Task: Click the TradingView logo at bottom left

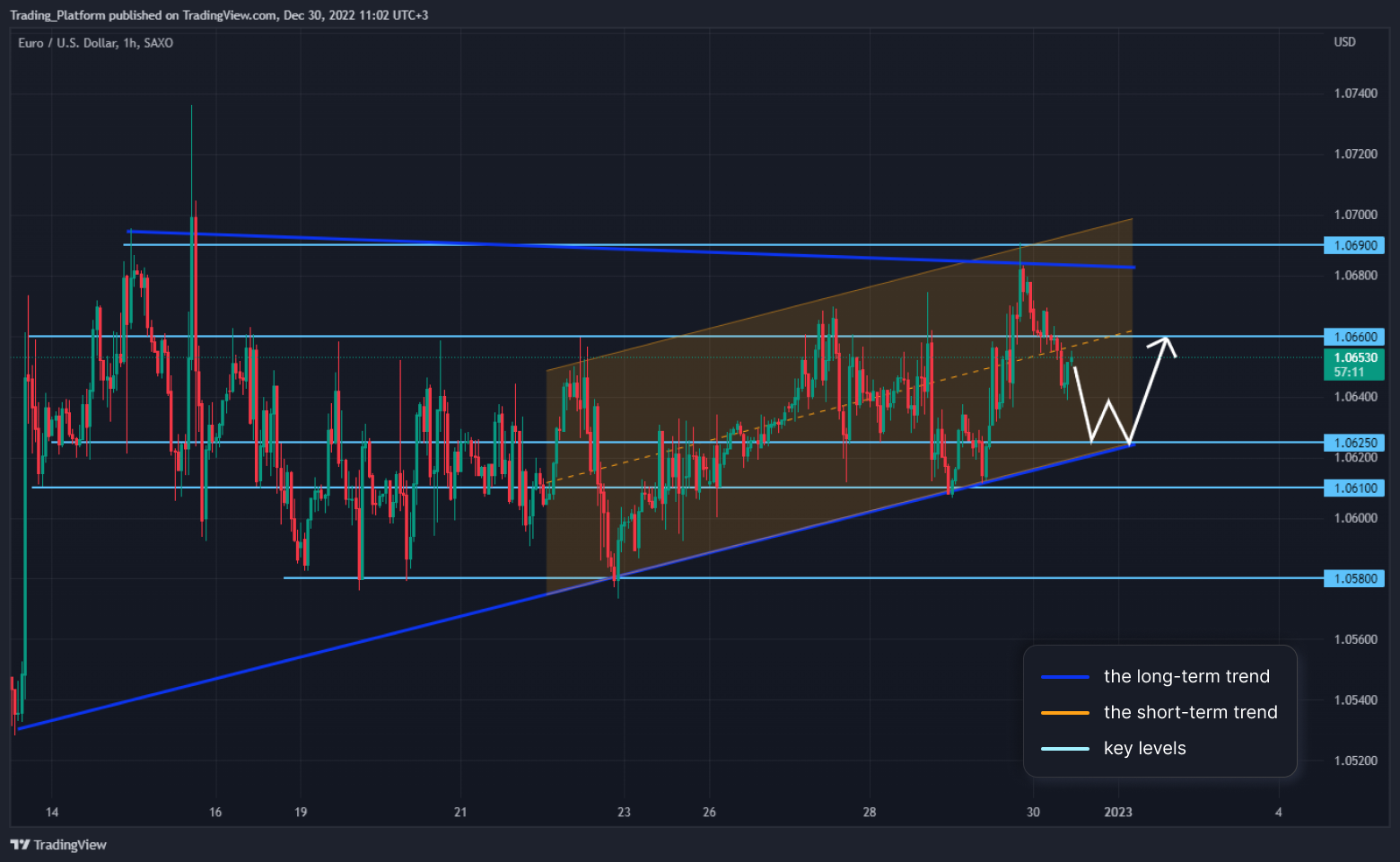Action: pos(58,845)
